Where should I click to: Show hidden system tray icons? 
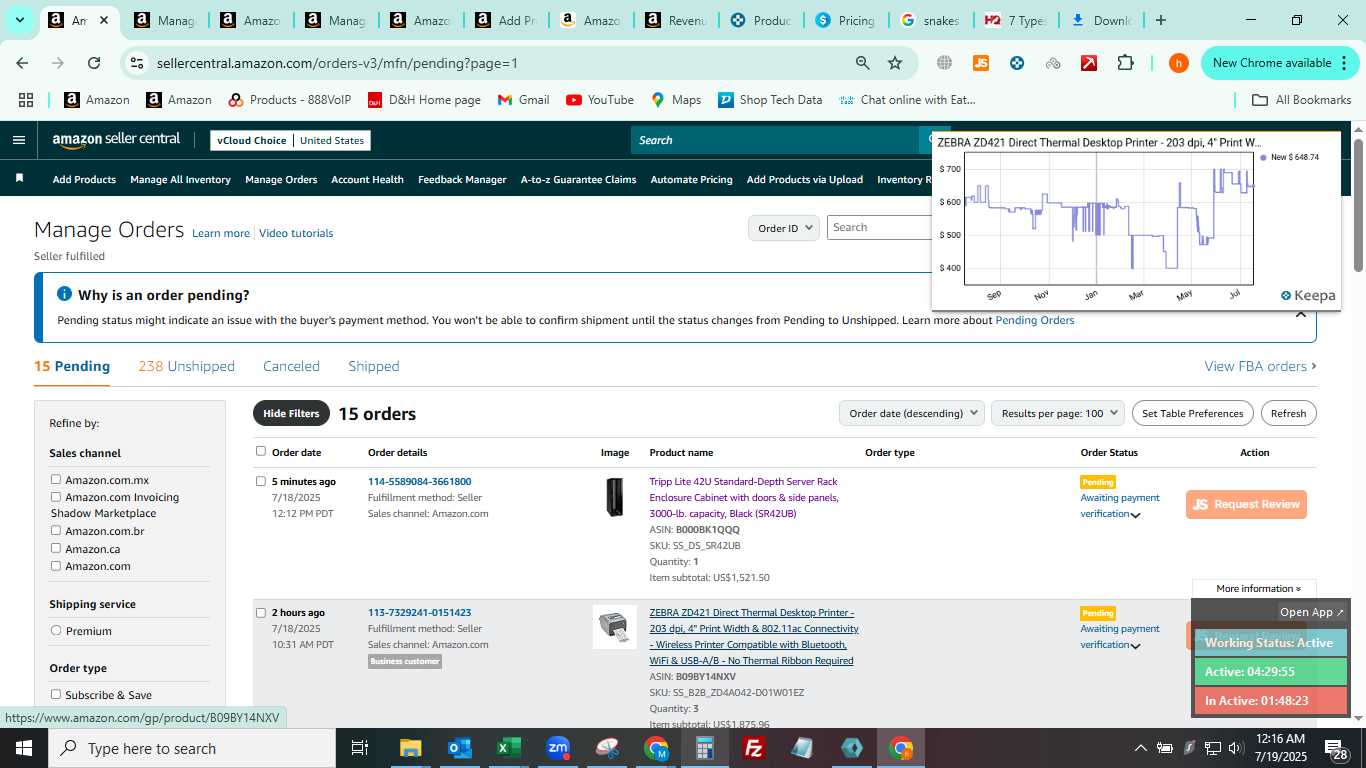(x=1140, y=748)
